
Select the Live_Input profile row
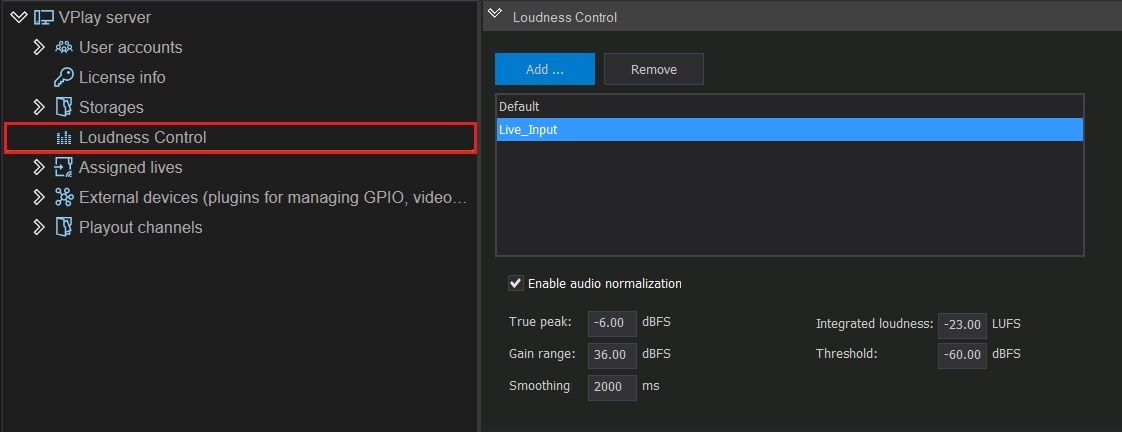pos(789,129)
